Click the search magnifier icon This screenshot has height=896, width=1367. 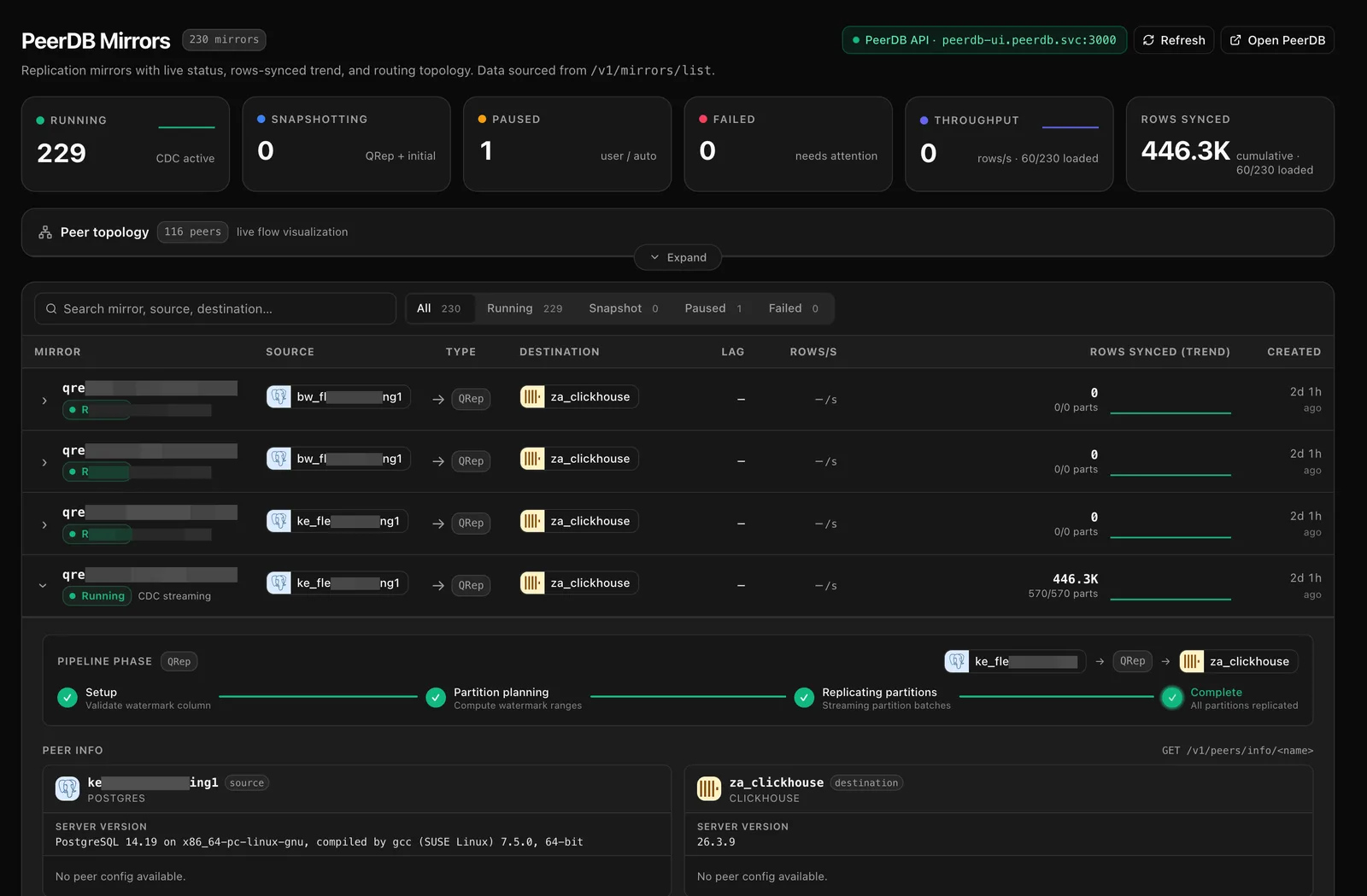[x=51, y=308]
